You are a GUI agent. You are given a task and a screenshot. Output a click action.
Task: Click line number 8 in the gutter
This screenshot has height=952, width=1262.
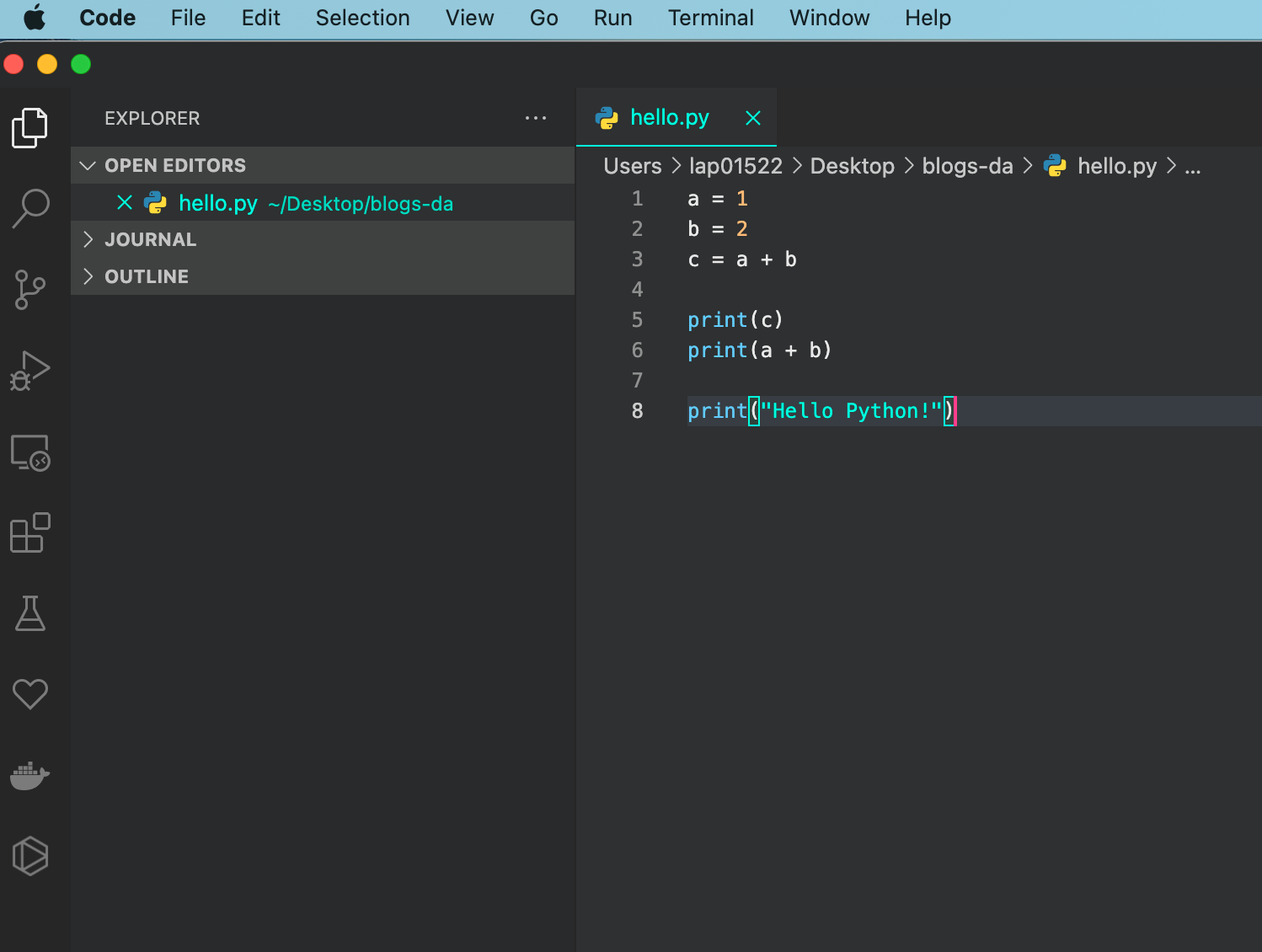click(x=637, y=411)
